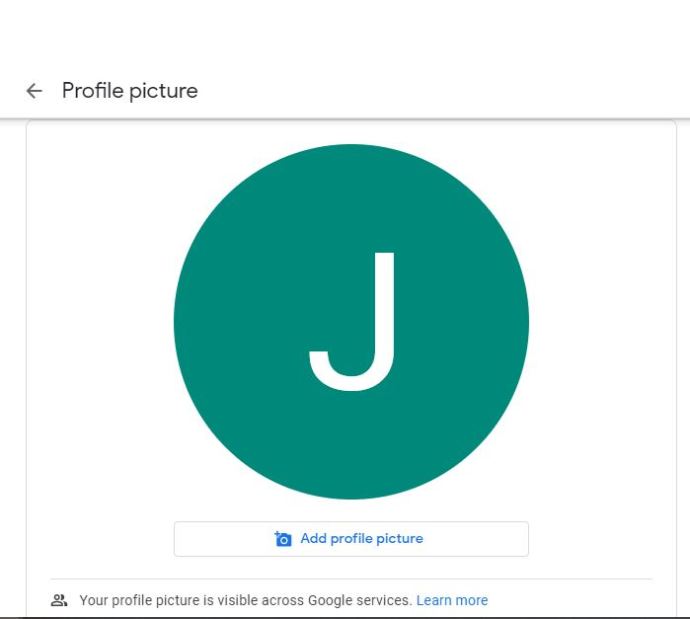Click empty header area right of title

coord(440,91)
